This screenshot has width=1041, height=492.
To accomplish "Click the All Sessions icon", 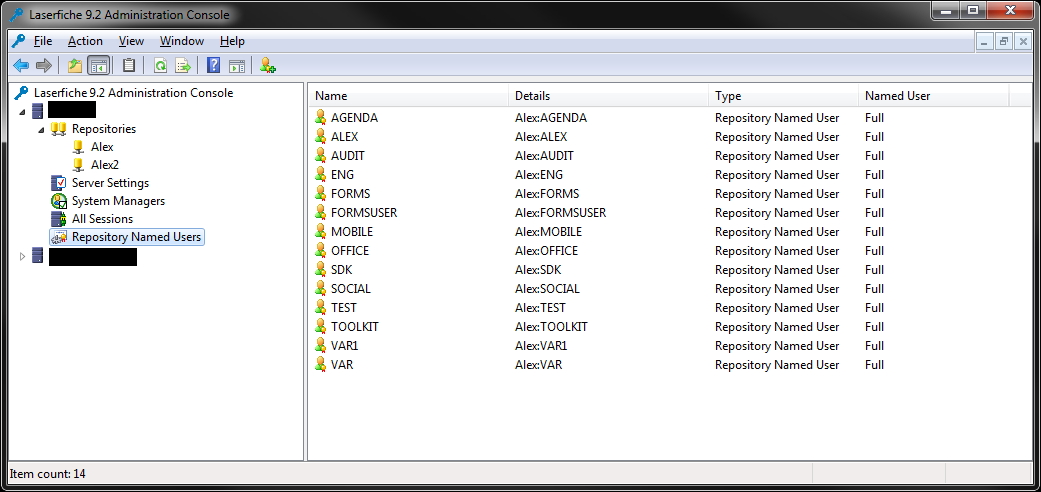I will [59, 218].
